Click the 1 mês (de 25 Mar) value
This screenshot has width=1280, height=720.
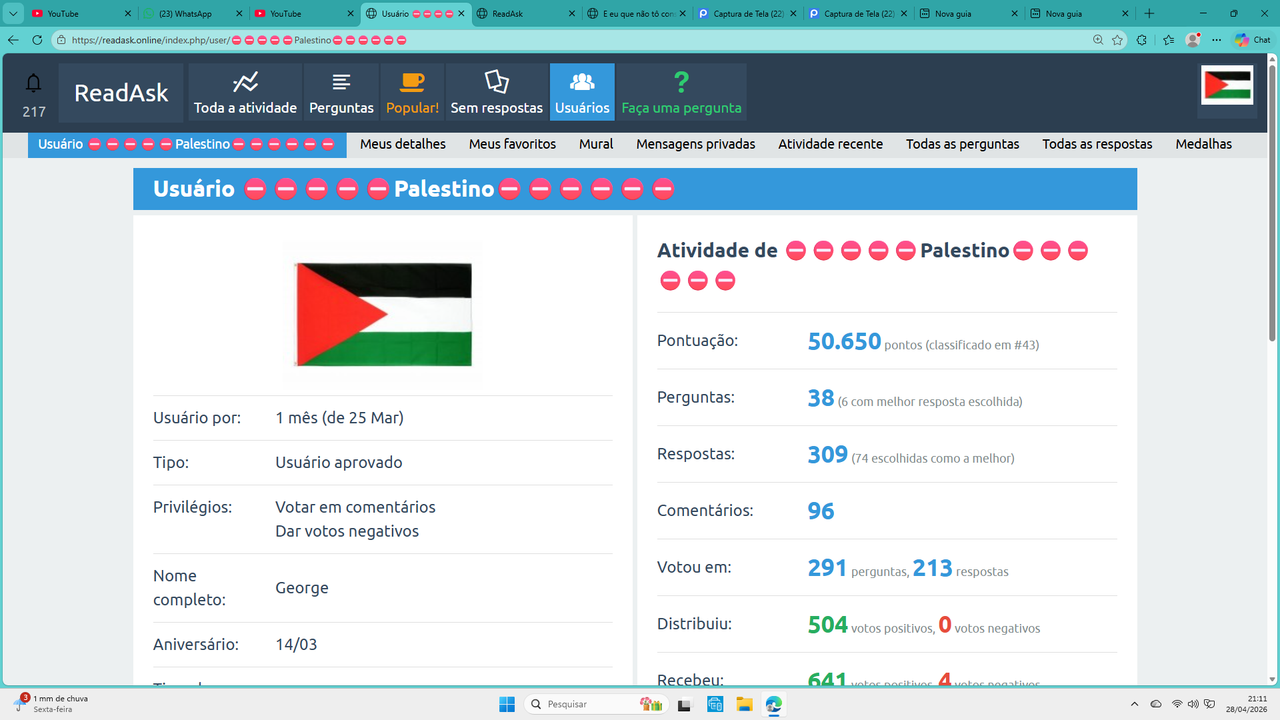[x=339, y=418]
